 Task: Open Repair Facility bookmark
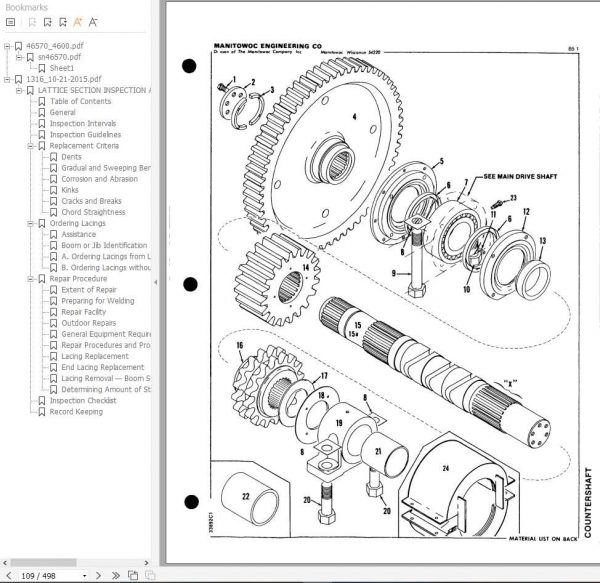coord(83,312)
